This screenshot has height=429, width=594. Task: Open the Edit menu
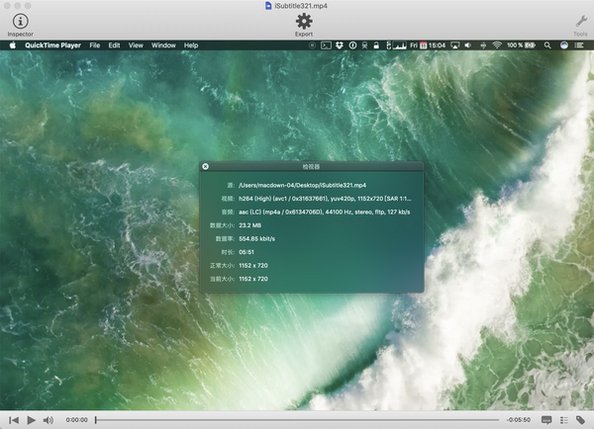(x=114, y=45)
